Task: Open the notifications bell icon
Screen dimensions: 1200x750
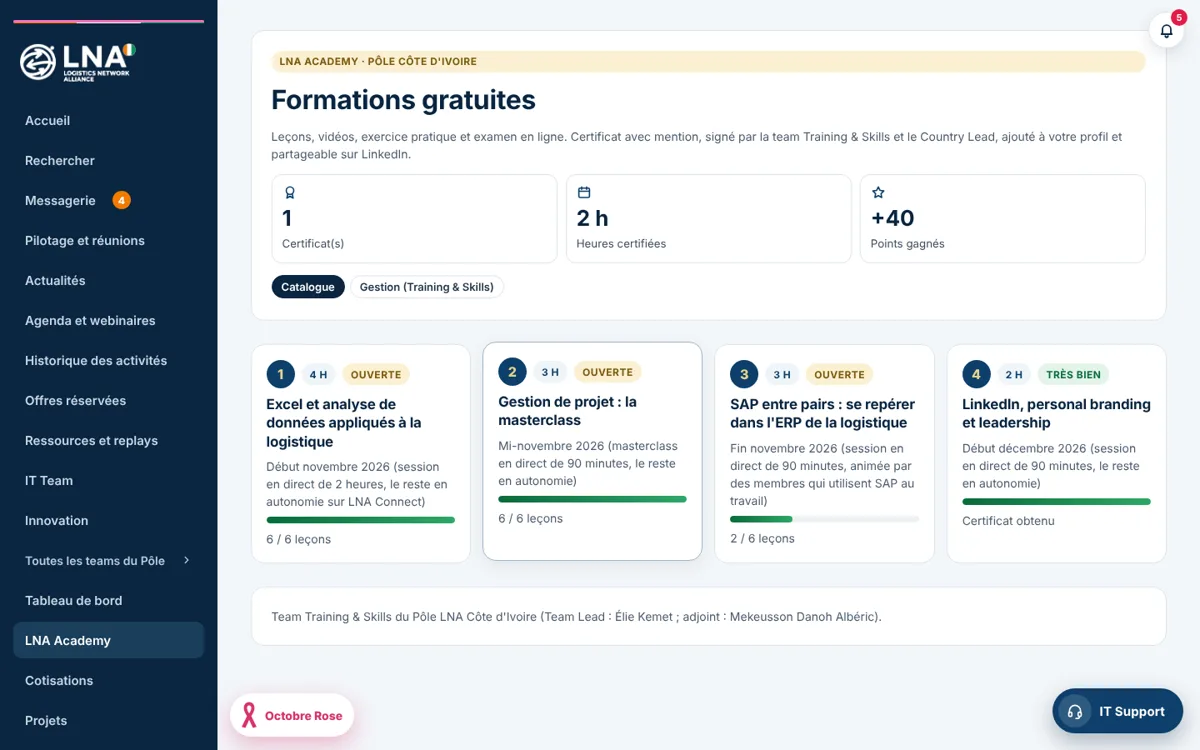Action: coord(1166,31)
